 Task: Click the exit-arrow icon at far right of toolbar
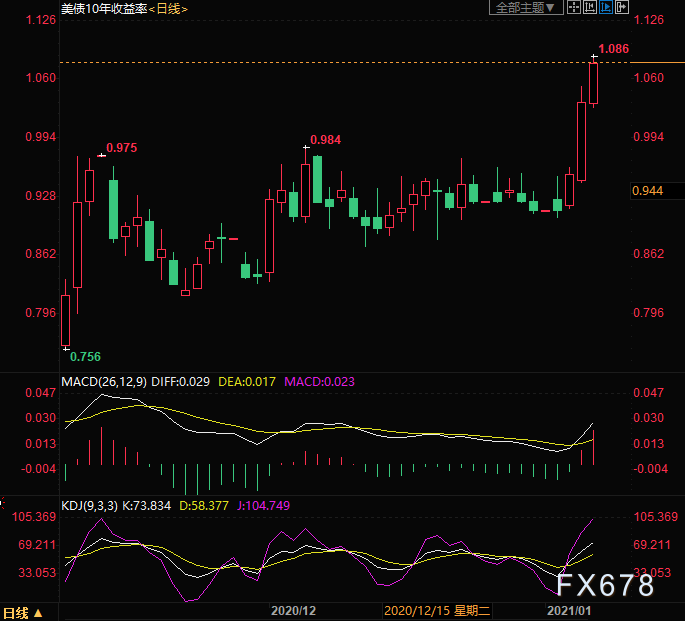coord(623,8)
